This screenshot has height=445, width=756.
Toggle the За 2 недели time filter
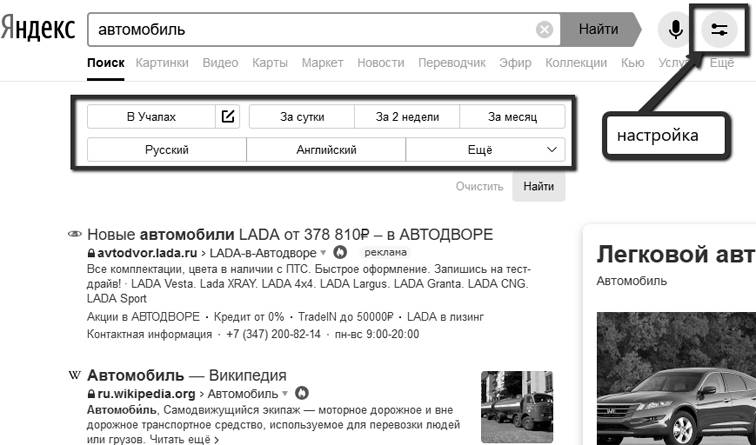407,117
